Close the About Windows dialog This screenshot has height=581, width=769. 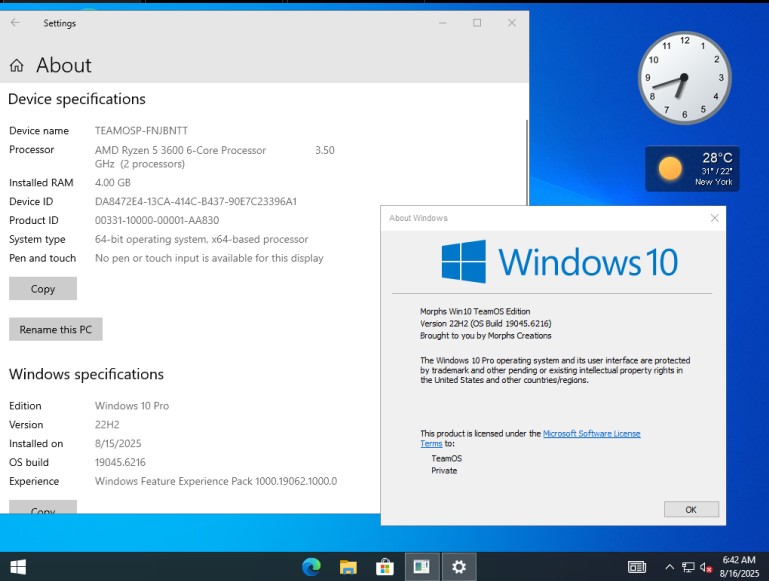[x=715, y=218]
